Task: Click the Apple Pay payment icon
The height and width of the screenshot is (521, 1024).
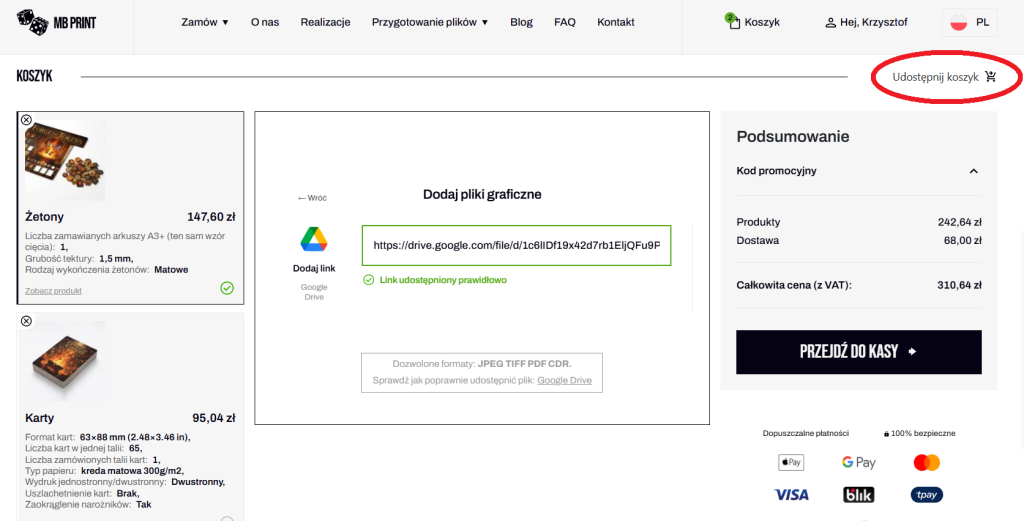Action: tap(790, 462)
